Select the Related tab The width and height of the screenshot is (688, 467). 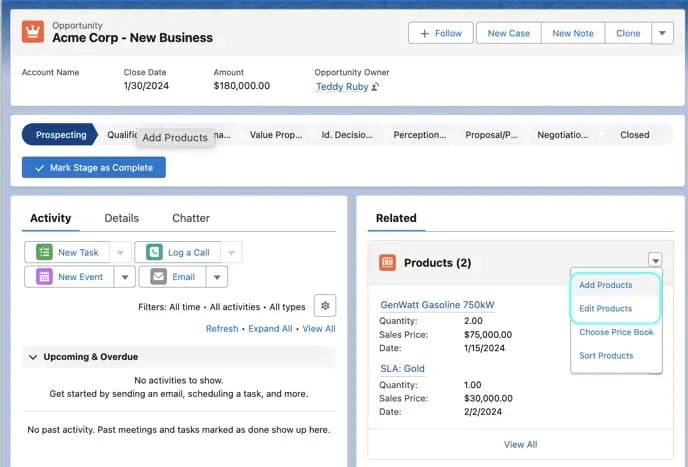click(x=396, y=218)
